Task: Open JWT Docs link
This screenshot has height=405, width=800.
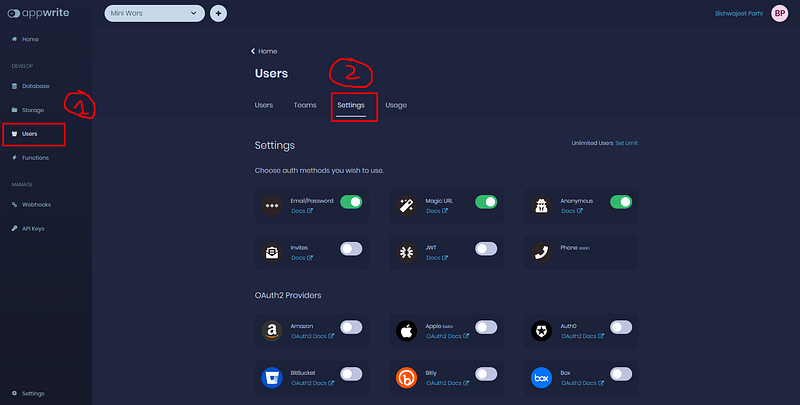Action: (437, 258)
